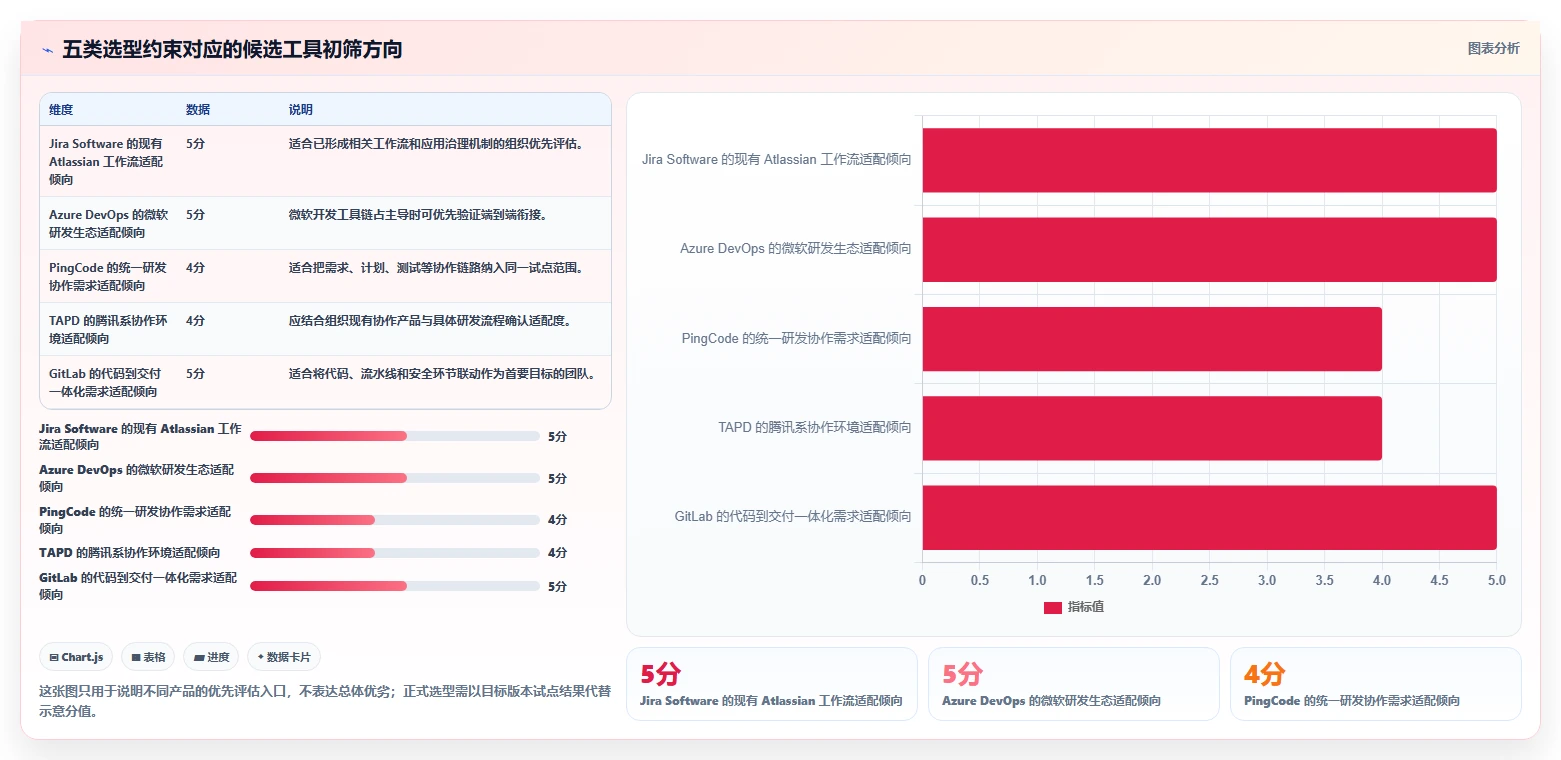Click the footnote starting '这张图只用于说明'
Image resolution: width=1561 pixels, height=760 pixels.
(325, 701)
